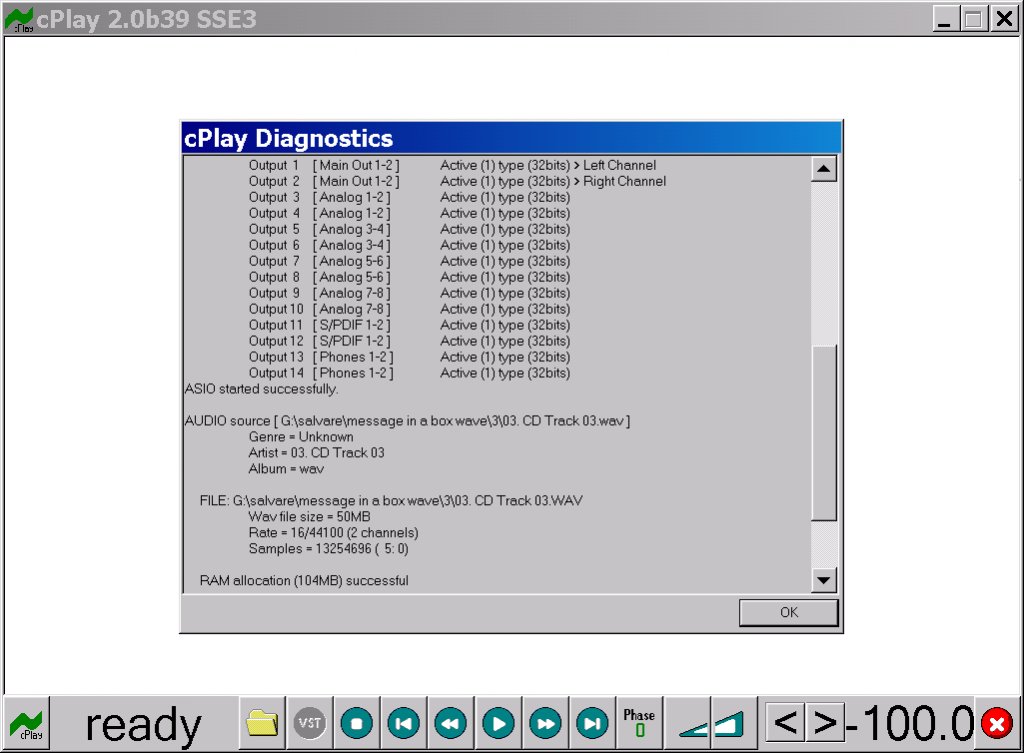The width and height of the screenshot is (1024, 753).
Task: Click the "<" arrow button
Action: pos(785,723)
